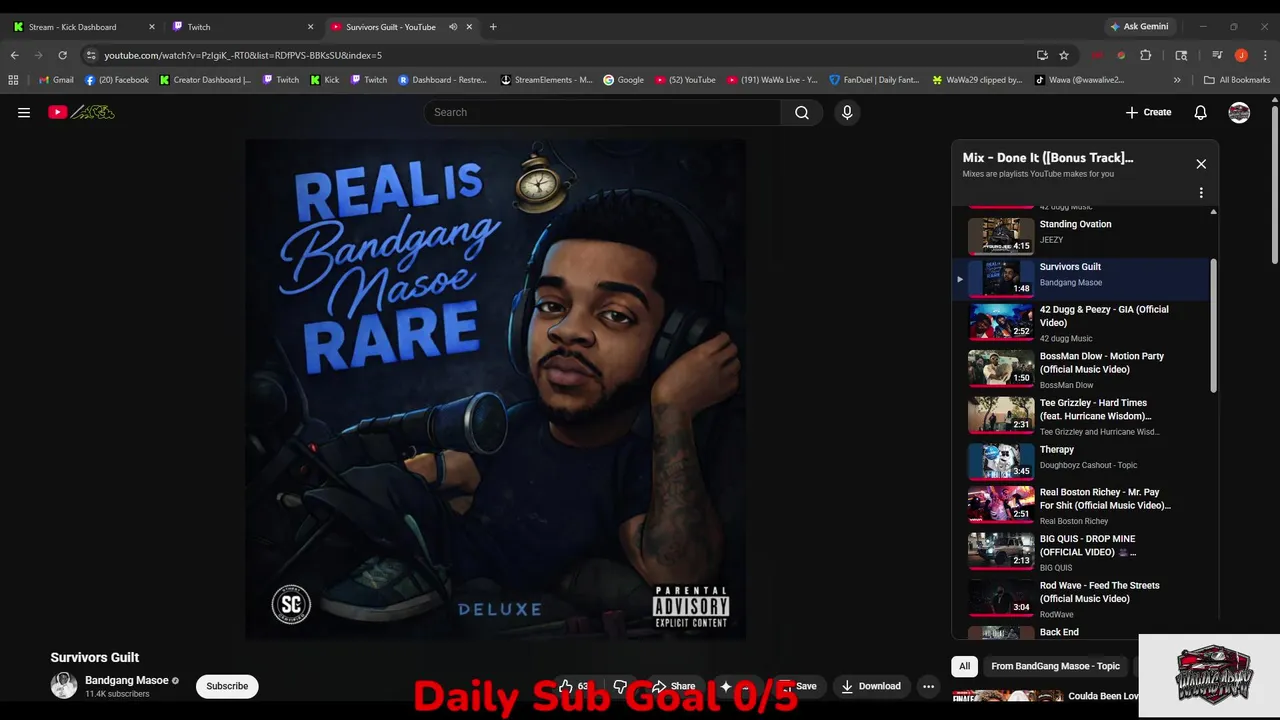Open YouTube notifications bell
Screen dimensions: 1280x720
click(1201, 112)
